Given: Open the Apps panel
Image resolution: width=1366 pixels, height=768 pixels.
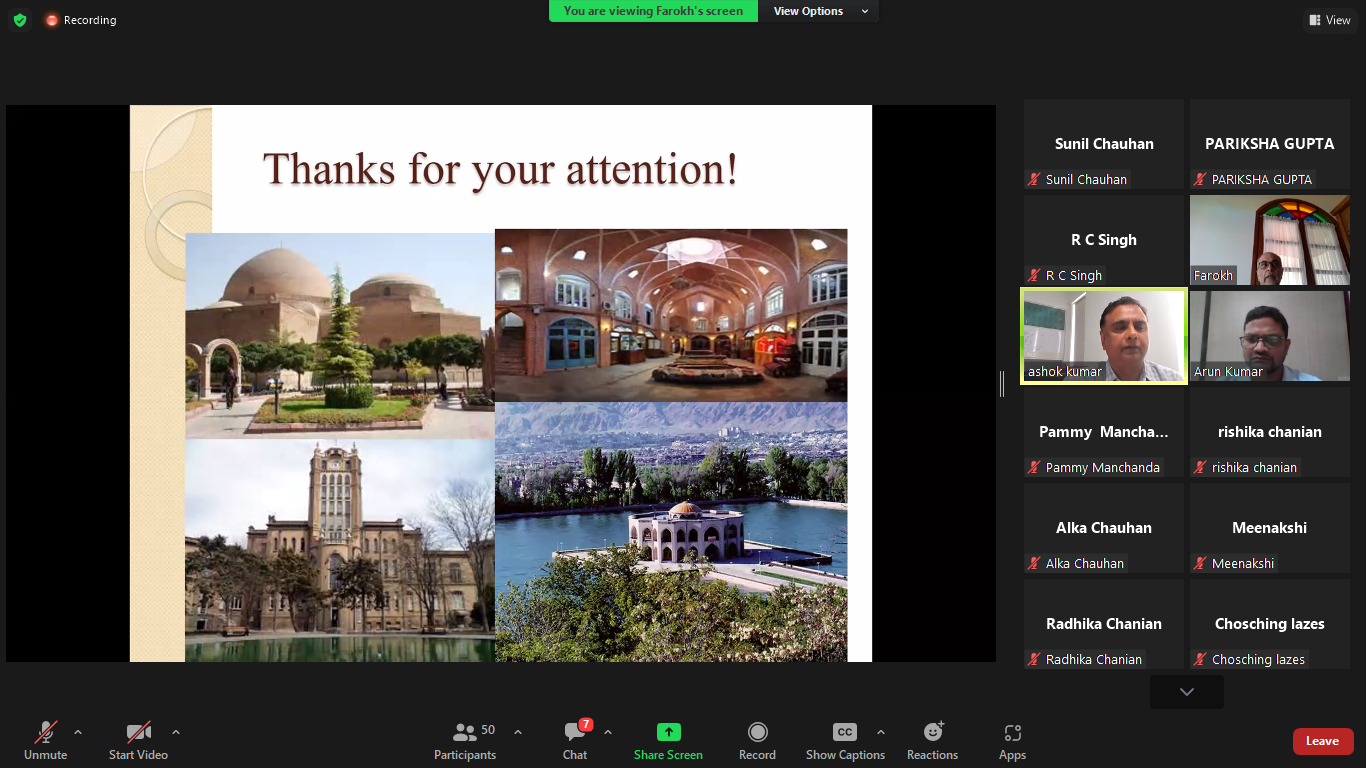Looking at the screenshot, I should 1012,741.
